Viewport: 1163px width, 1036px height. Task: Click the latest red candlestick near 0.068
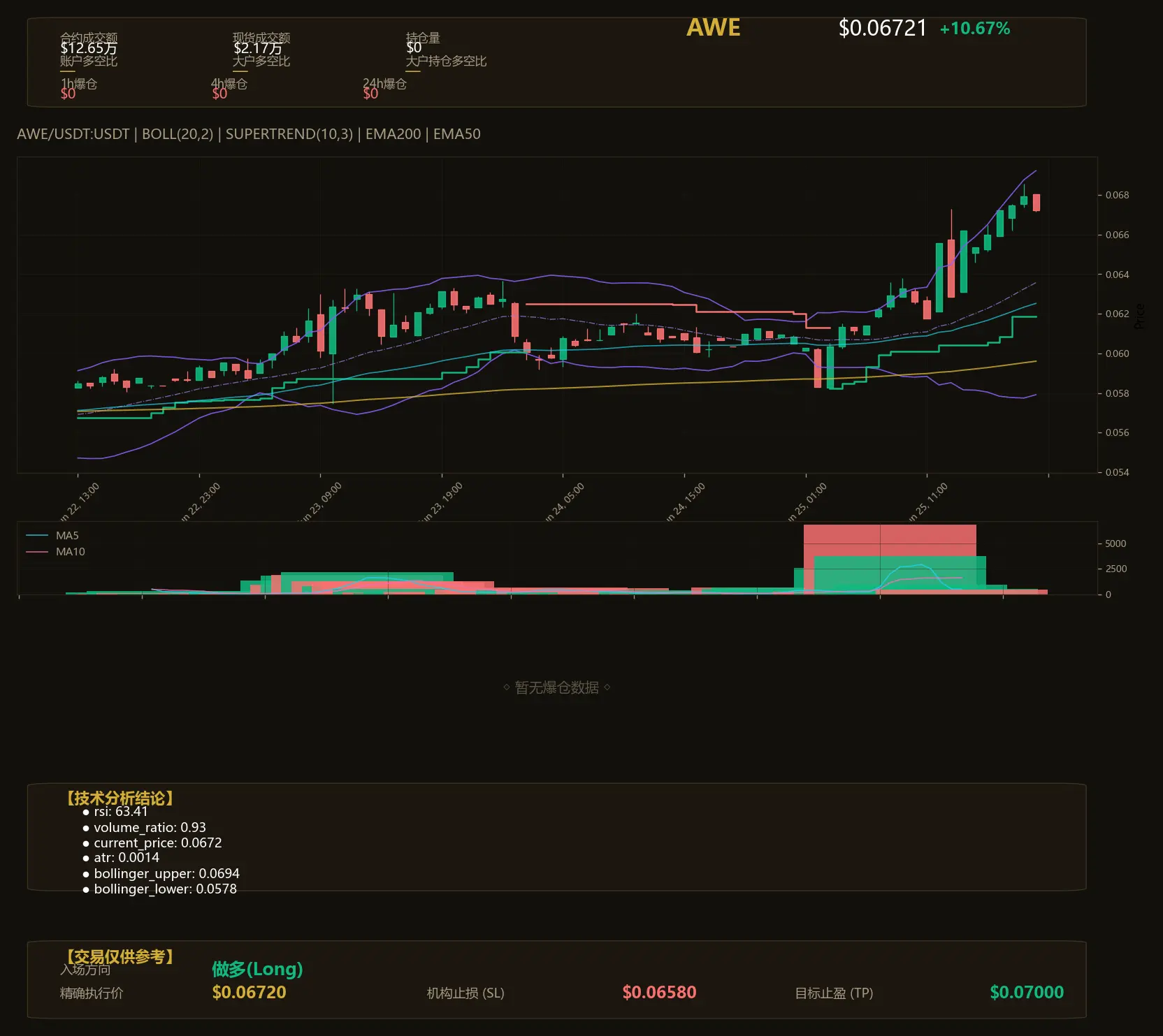coord(1036,203)
